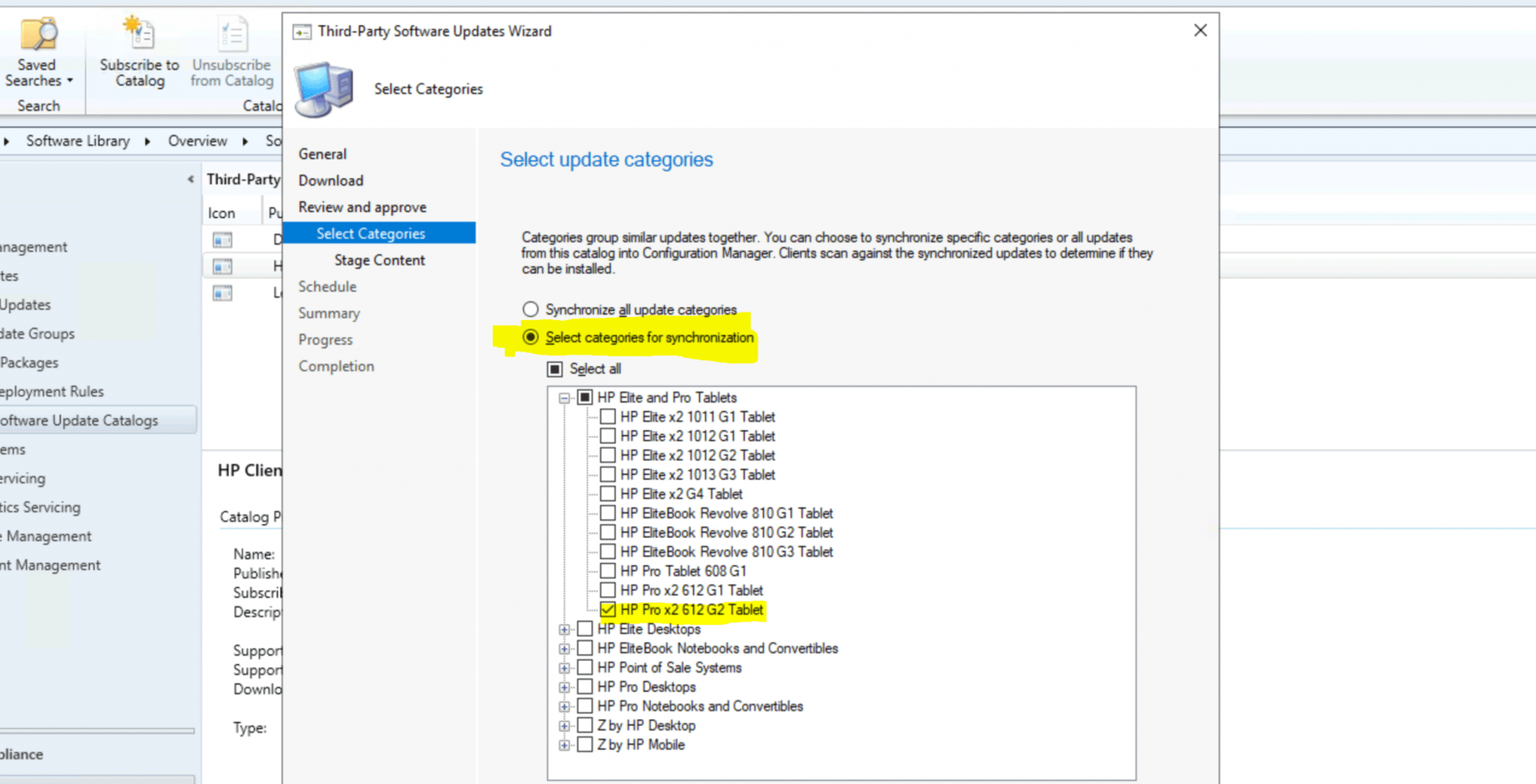Image resolution: width=1536 pixels, height=784 pixels.
Task: Check HP Elite x2 1011 G1 Tablet
Action: point(607,416)
